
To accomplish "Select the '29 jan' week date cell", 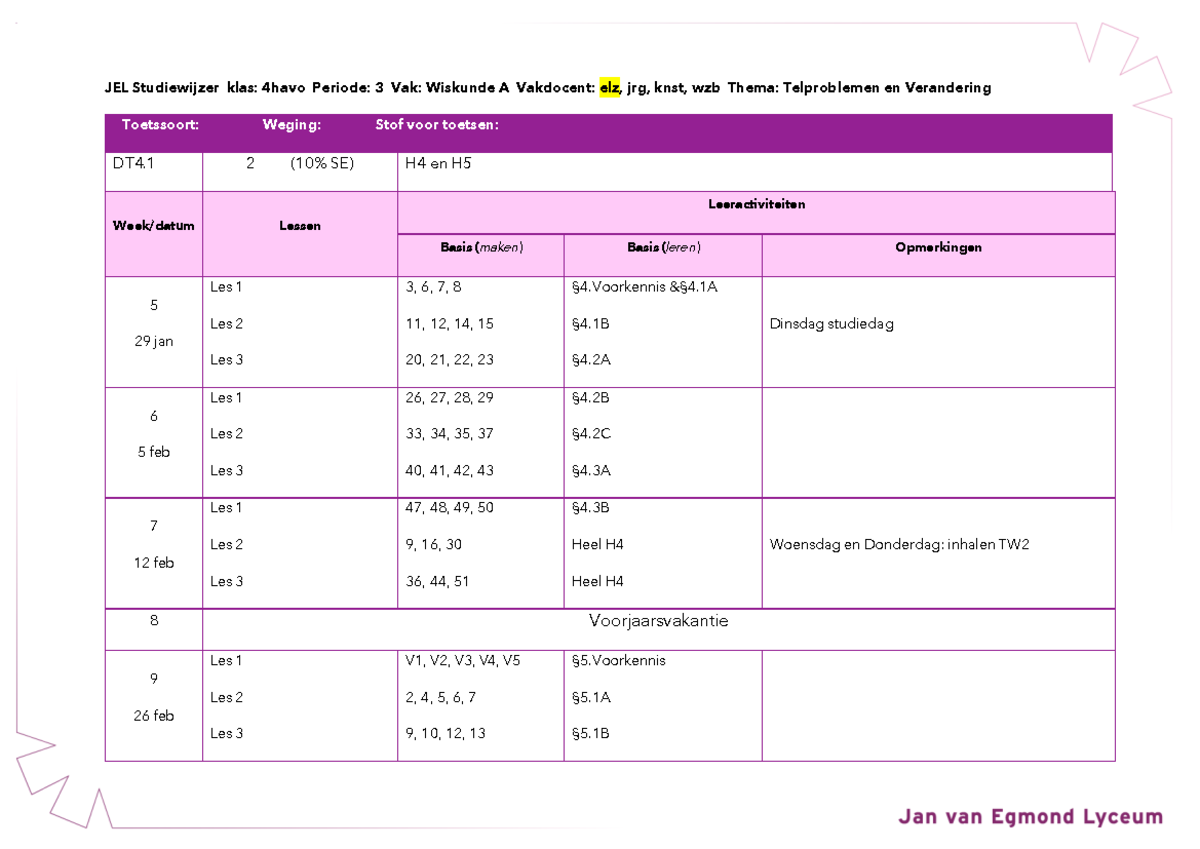I will tap(152, 340).
